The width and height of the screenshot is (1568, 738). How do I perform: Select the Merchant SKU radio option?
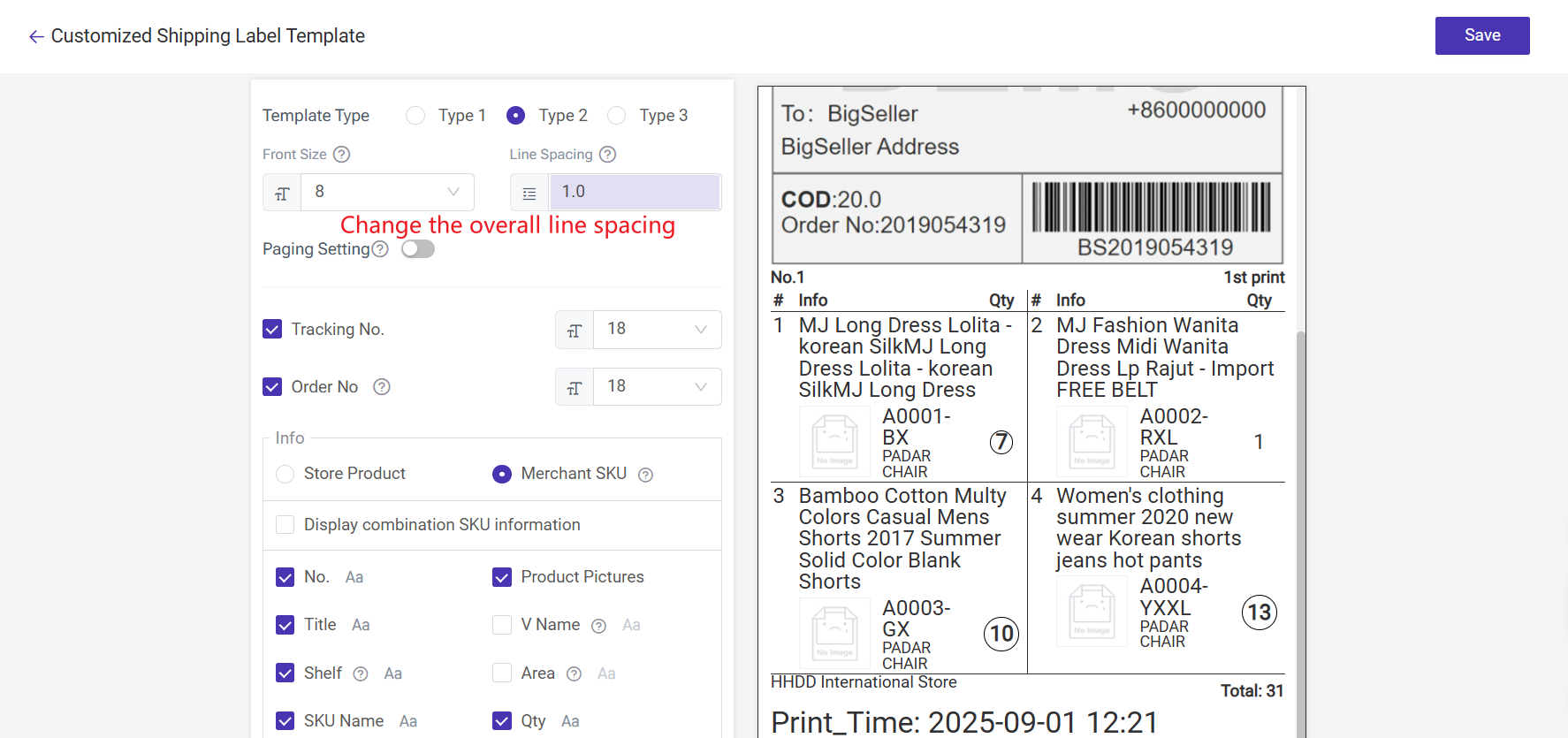502,475
